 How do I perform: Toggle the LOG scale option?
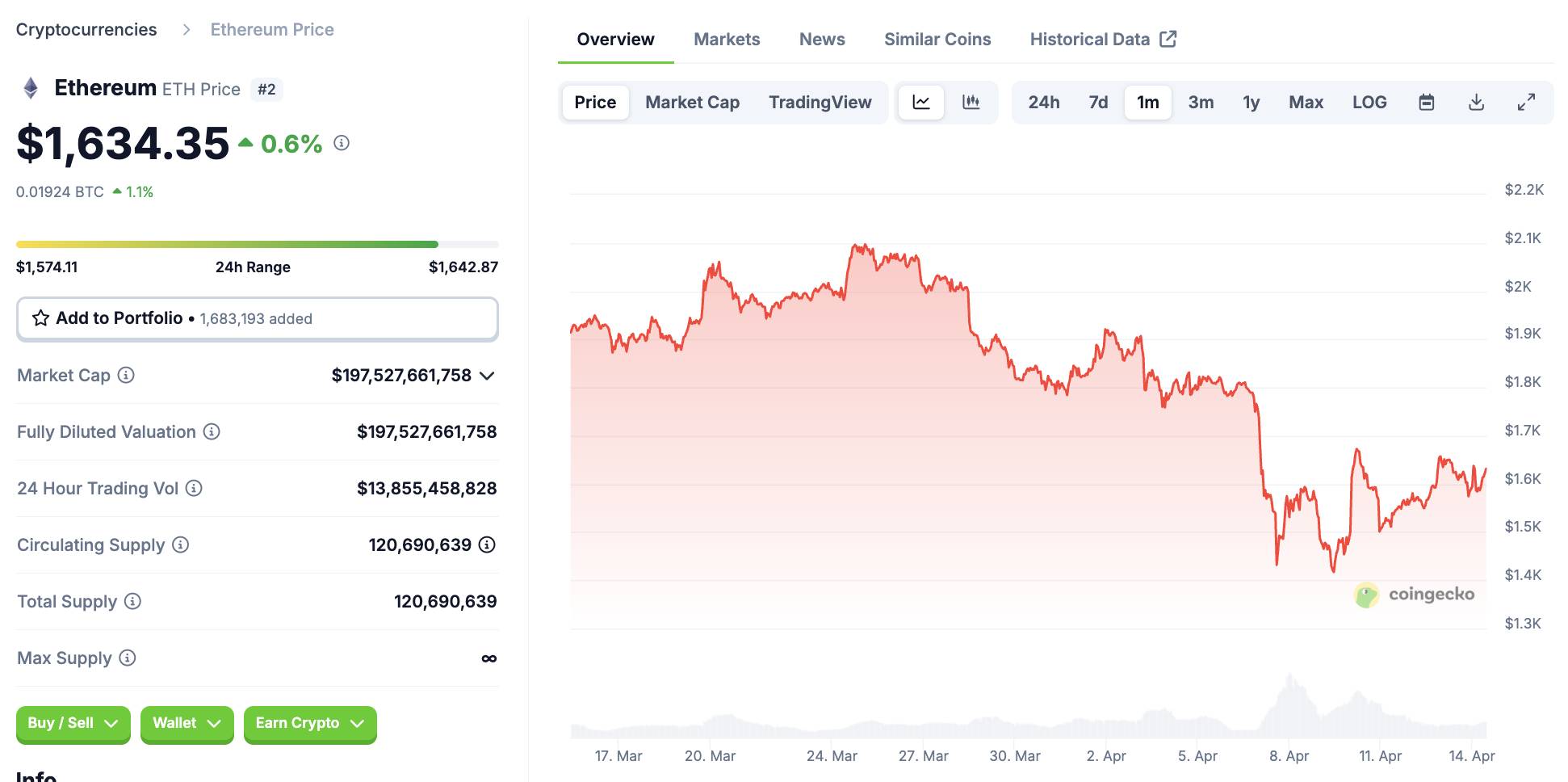point(1369,103)
